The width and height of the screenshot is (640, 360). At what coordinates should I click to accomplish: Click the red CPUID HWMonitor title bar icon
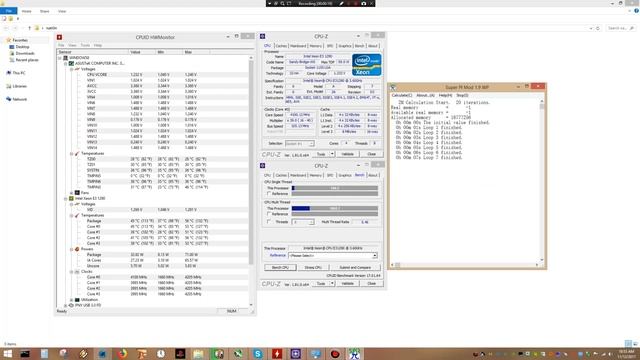click(x=60, y=37)
